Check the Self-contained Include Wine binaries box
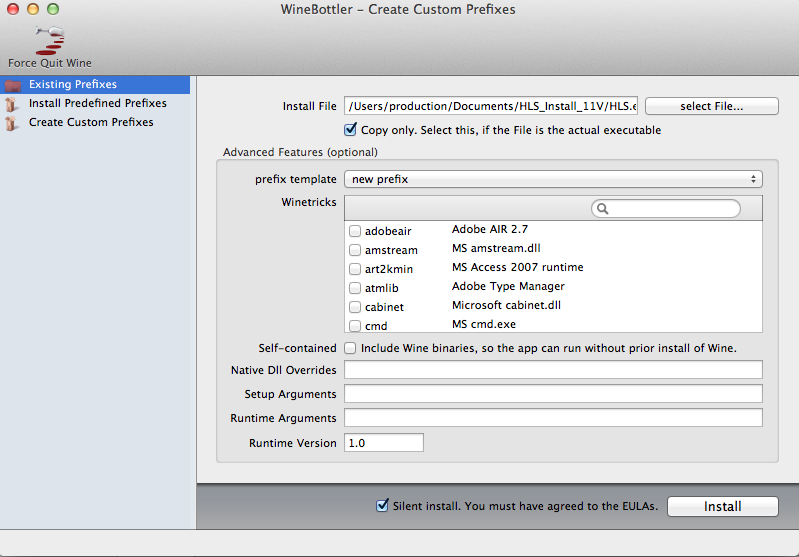The height and width of the screenshot is (557, 799). (350, 348)
